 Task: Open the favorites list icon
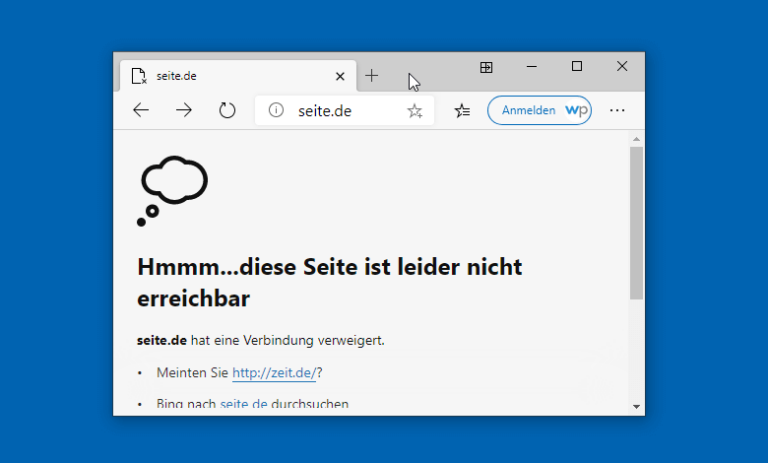[462, 111]
